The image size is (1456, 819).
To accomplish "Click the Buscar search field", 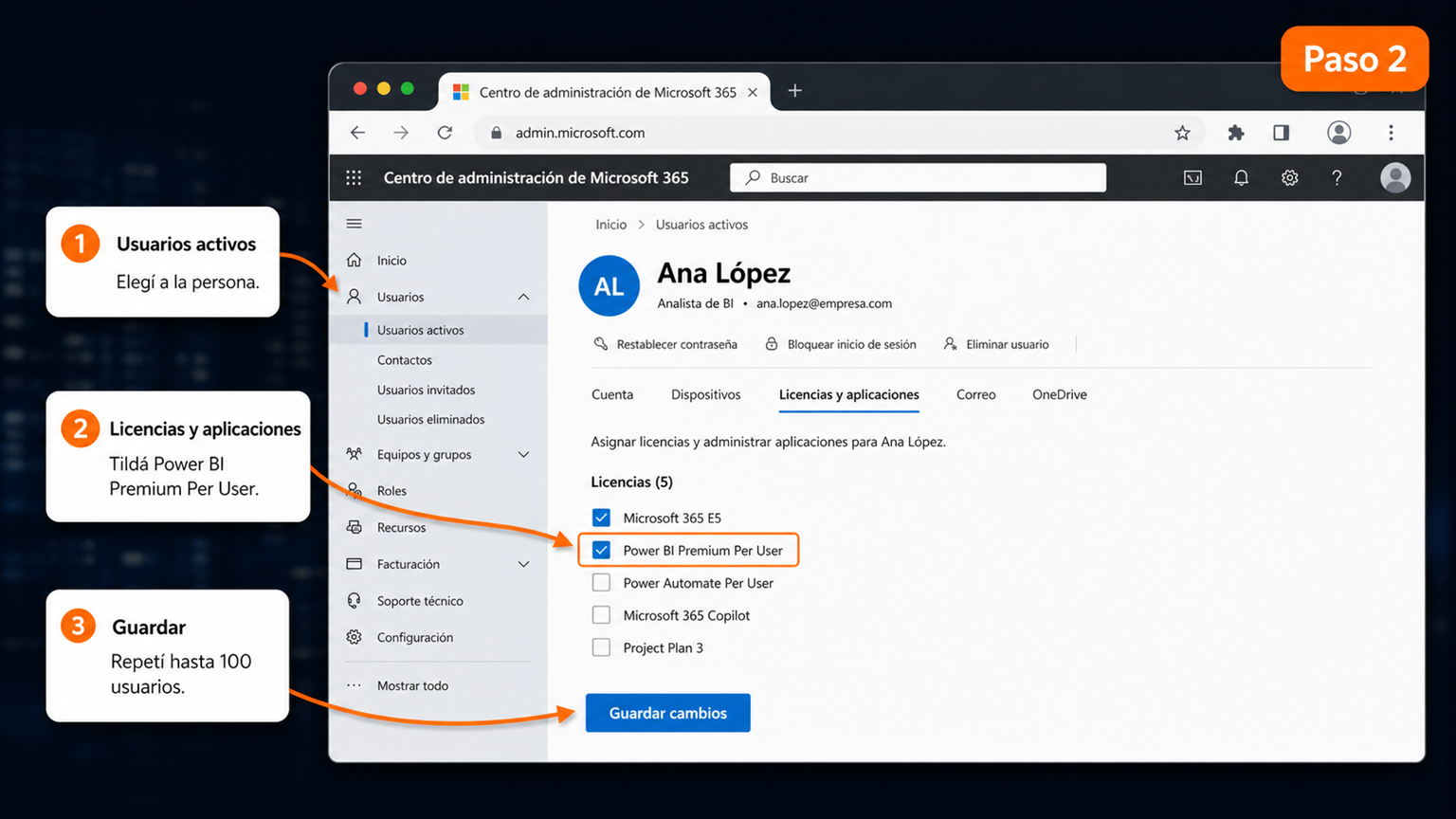I will (x=918, y=177).
